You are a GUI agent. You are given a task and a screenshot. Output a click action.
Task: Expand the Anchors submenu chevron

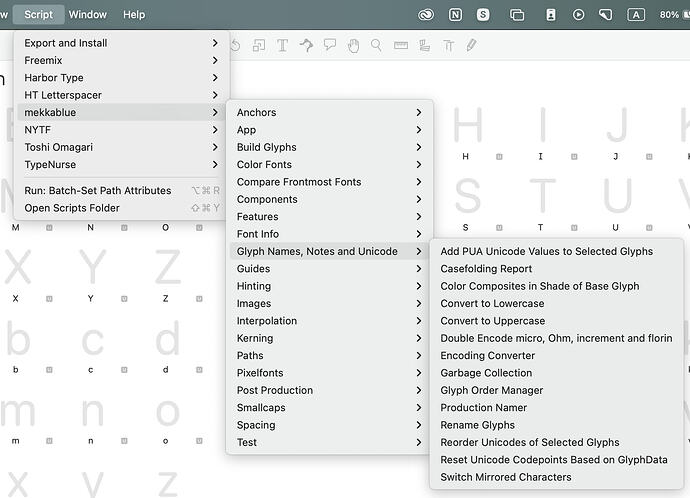click(418, 112)
